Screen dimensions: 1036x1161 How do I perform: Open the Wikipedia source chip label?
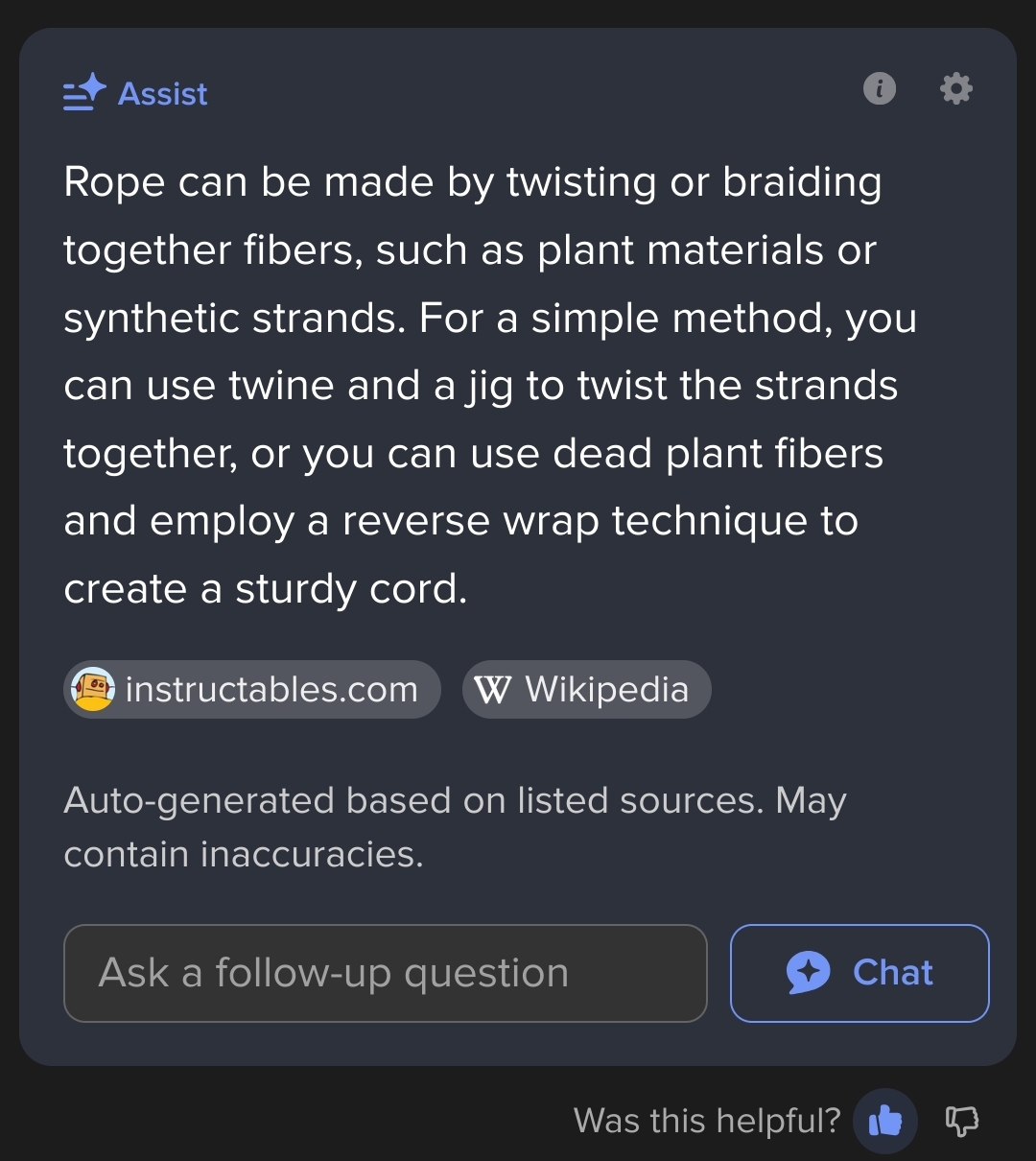607,690
